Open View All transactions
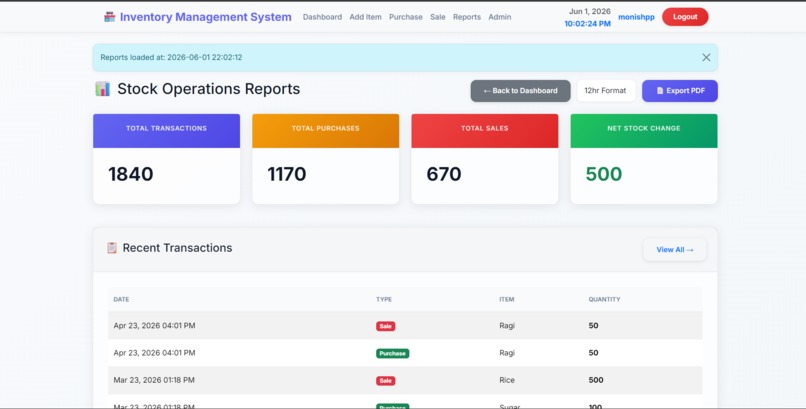This screenshot has height=409, width=806. [x=674, y=250]
